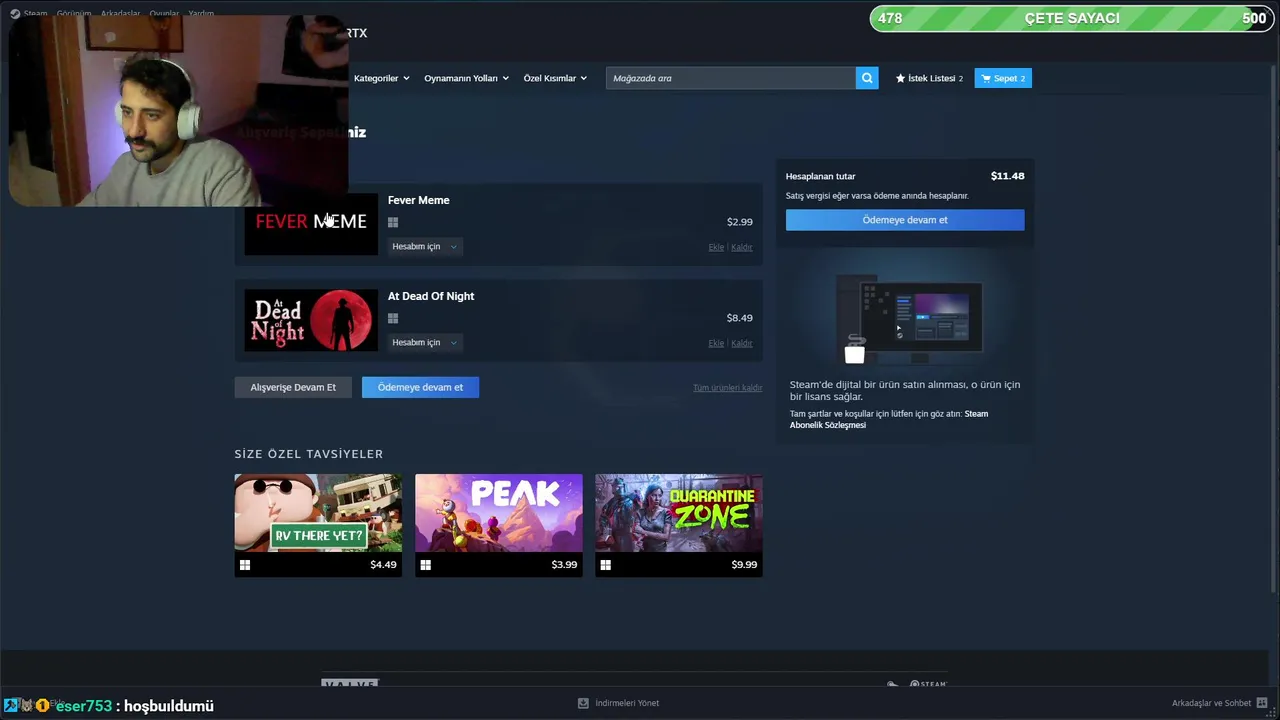Open İstek Listesi wishlist with star icon
Screen dimensions: 1280x720
coord(929,78)
